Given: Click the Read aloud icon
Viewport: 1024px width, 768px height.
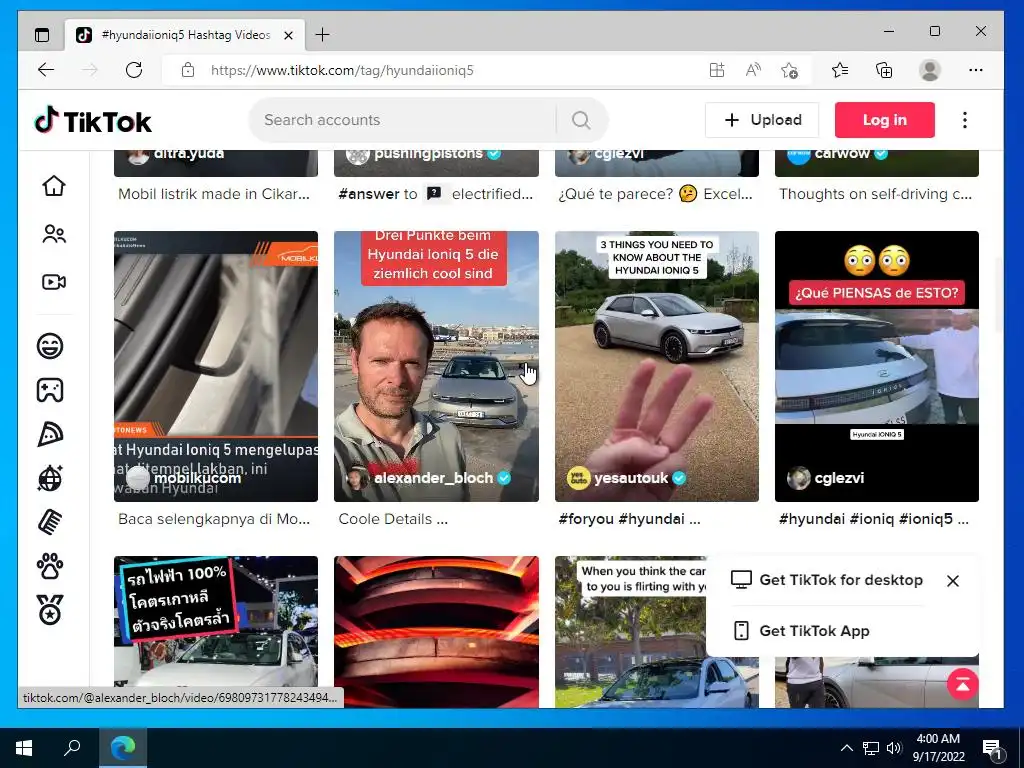Looking at the screenshot, I should pos(753,70).
